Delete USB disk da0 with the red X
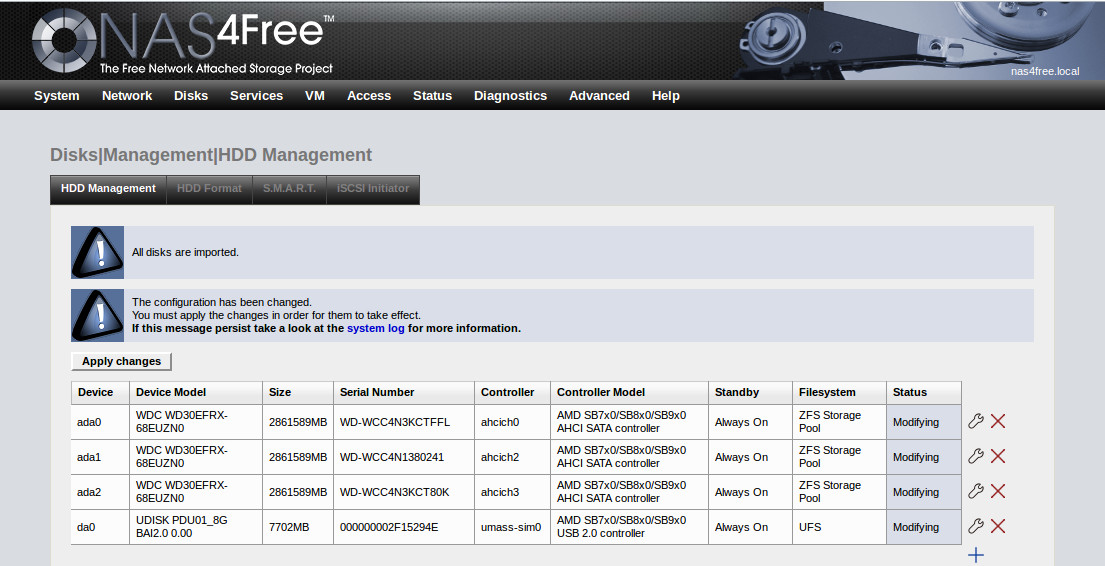This screenshot has width=1105, height=566. click(x=998, y=526)
